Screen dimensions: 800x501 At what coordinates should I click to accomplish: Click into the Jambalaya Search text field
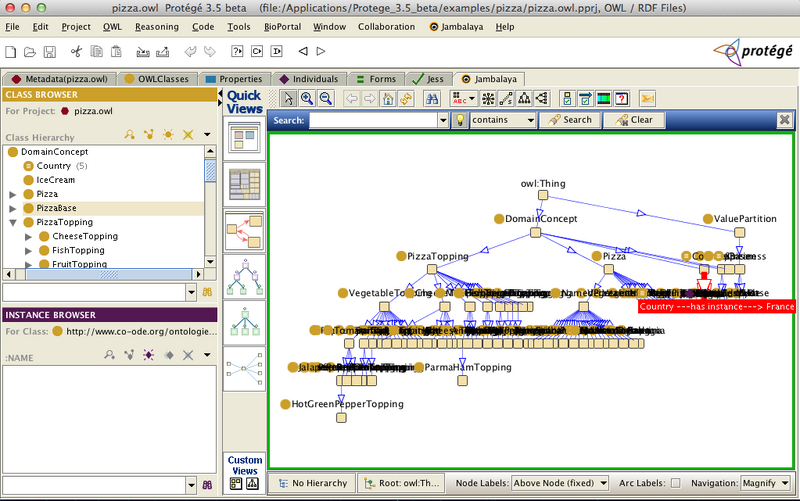pos(373,120)
